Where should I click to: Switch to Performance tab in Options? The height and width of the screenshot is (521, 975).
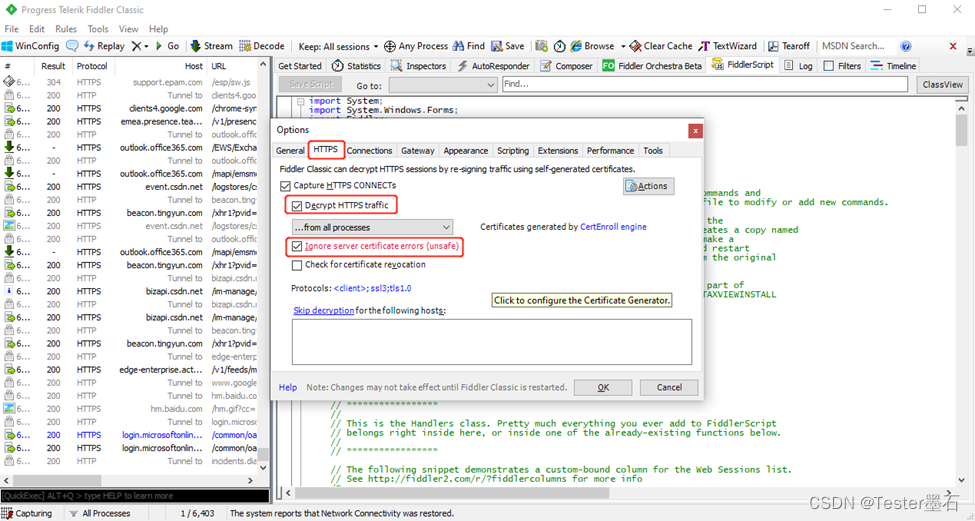[x=610, y=150]
